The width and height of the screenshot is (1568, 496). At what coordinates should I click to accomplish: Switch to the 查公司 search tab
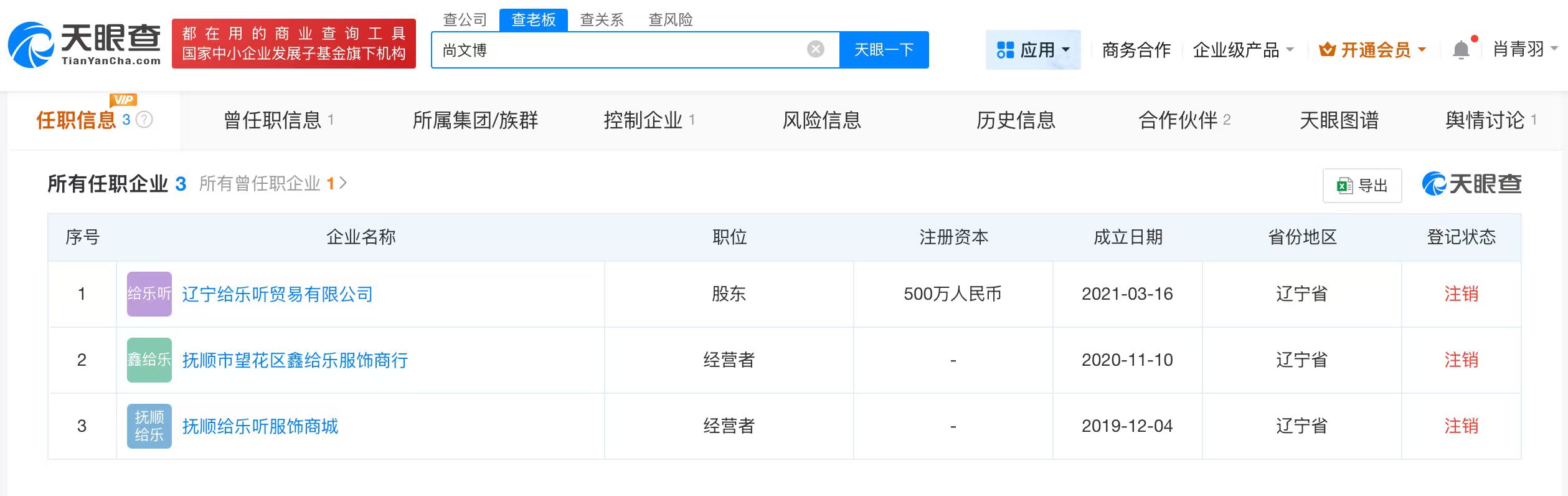(465, 20)
